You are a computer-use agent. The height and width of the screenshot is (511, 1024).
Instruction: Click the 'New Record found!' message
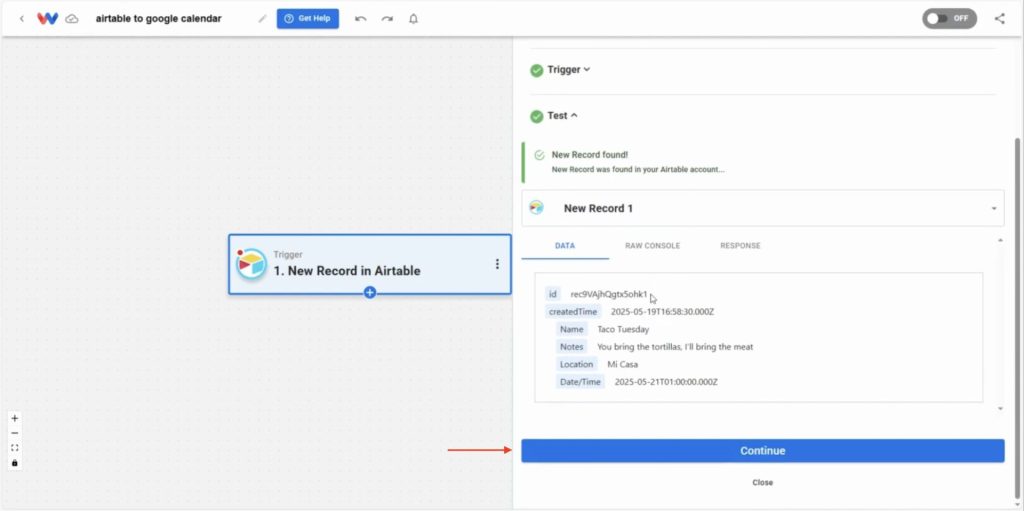click(590, 155)
